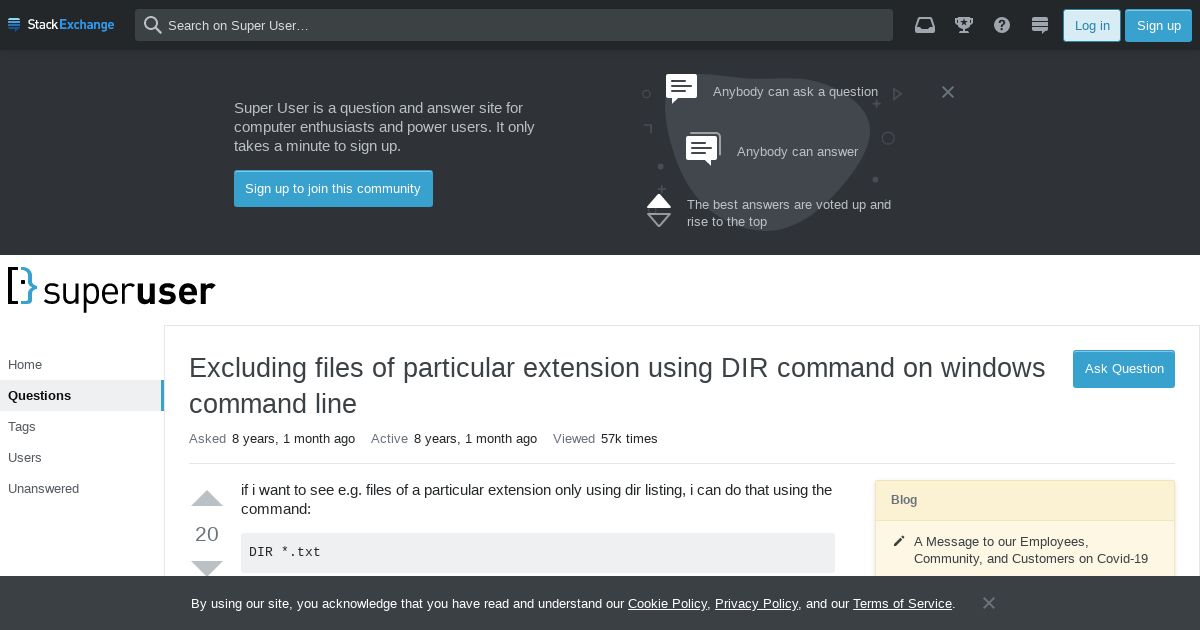1200x630 pixels.
Task: Click the Super User site logo
Action: (x=111, y=289)
